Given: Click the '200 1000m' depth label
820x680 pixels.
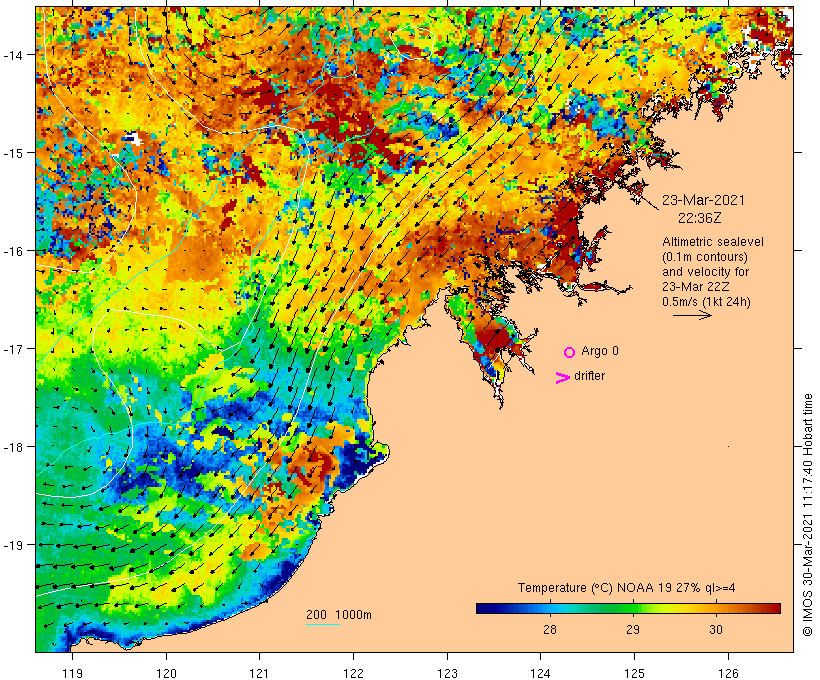Looking at the screenshot, I should coord(339,615).
